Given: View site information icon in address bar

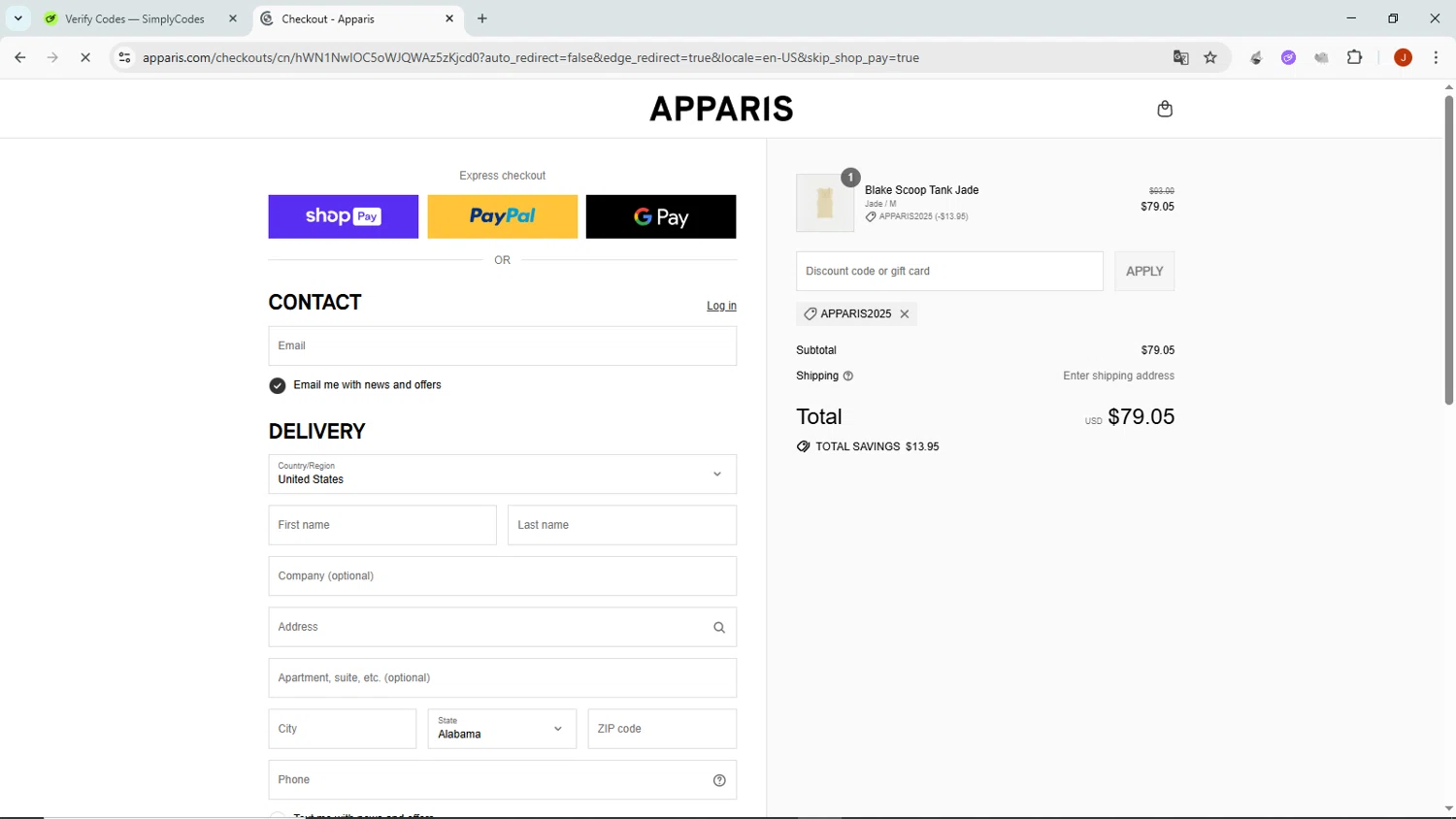Looking at the screenshot, I should 124,58.
